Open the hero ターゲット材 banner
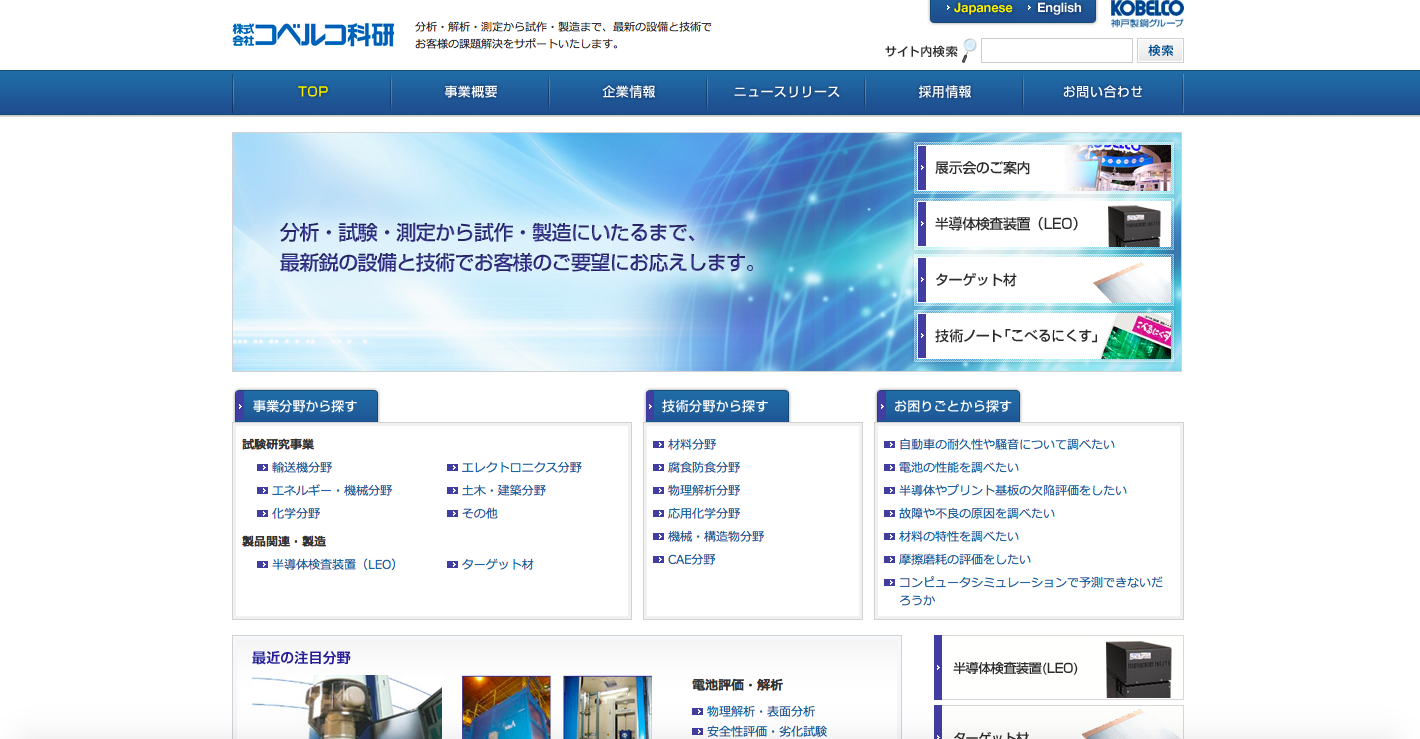This screenshot has width=1420, height=739. click(x=1044, y=280)
